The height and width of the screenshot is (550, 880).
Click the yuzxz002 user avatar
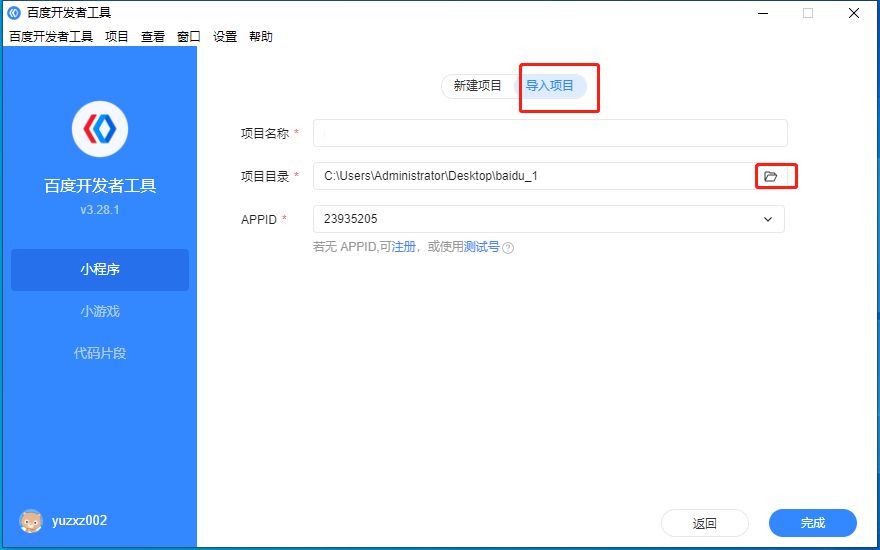pos(31,521)
